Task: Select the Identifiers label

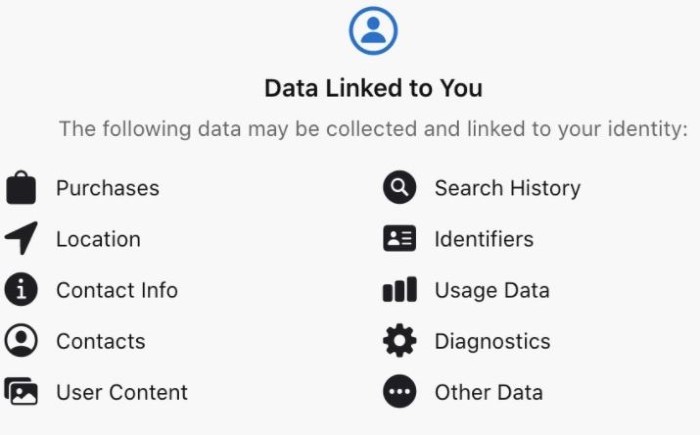Action: coord(484,239)
